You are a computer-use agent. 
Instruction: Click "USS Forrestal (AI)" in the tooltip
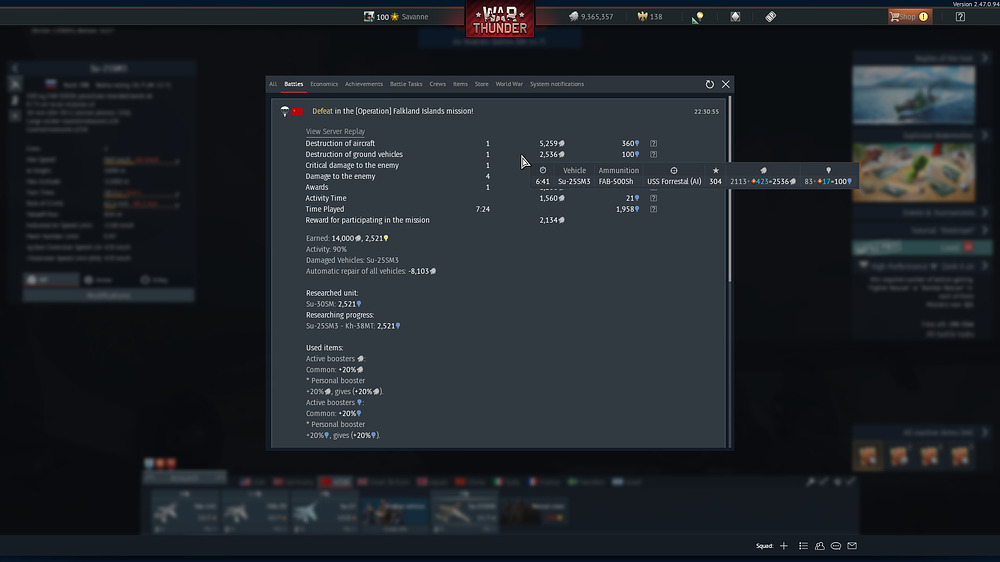[x=674, y=182]
